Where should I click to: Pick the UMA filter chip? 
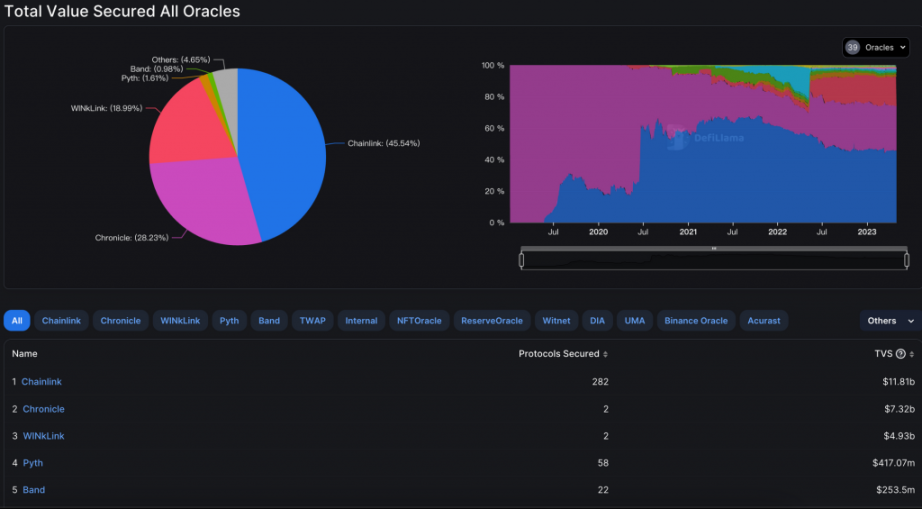click(634, 321)
